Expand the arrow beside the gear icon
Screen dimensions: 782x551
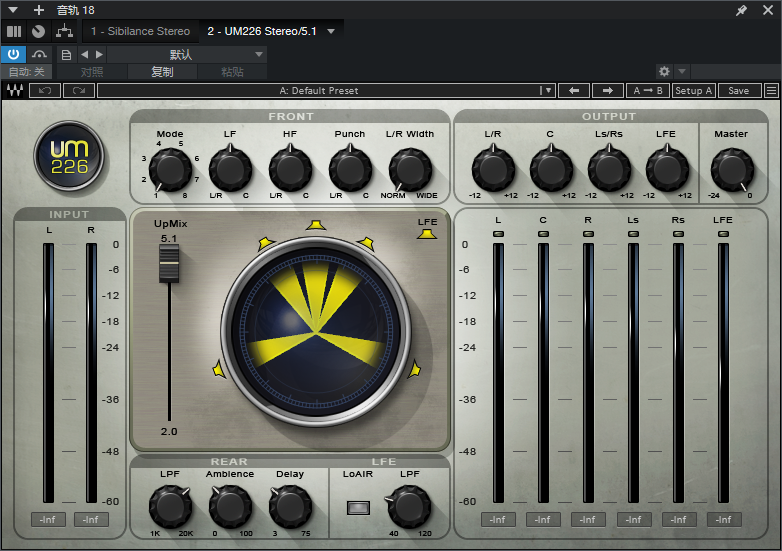point(682,71)
